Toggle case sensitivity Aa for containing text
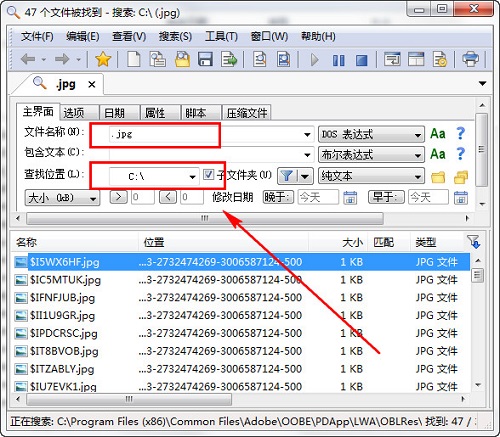 coord(438,154)
